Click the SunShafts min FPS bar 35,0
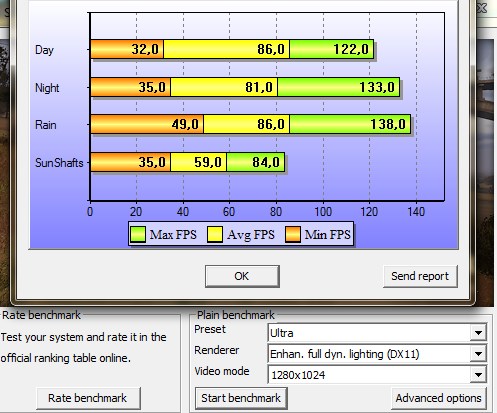497x413 pixels. (130, 162)
